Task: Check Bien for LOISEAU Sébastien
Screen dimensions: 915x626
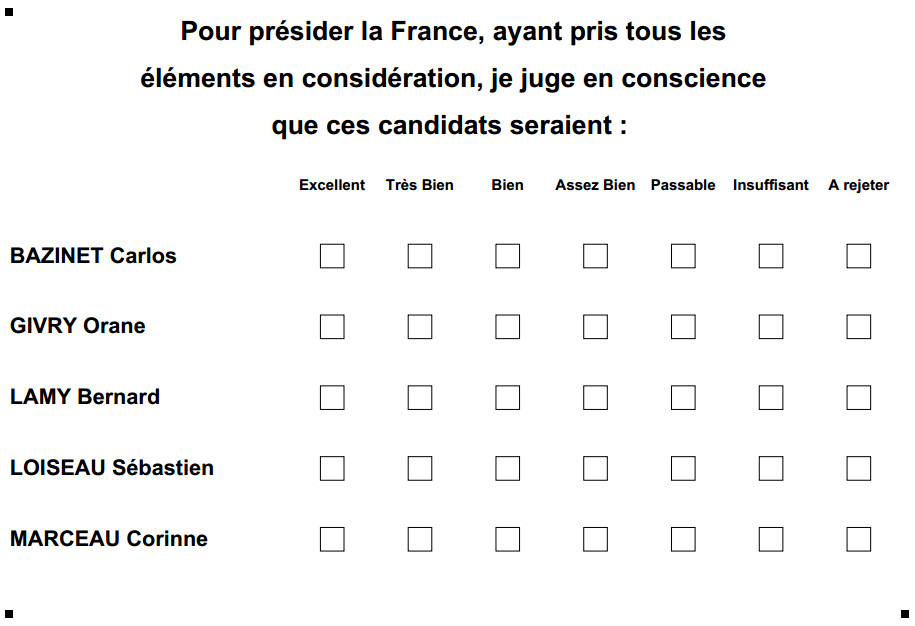Action: coord(507,469)
